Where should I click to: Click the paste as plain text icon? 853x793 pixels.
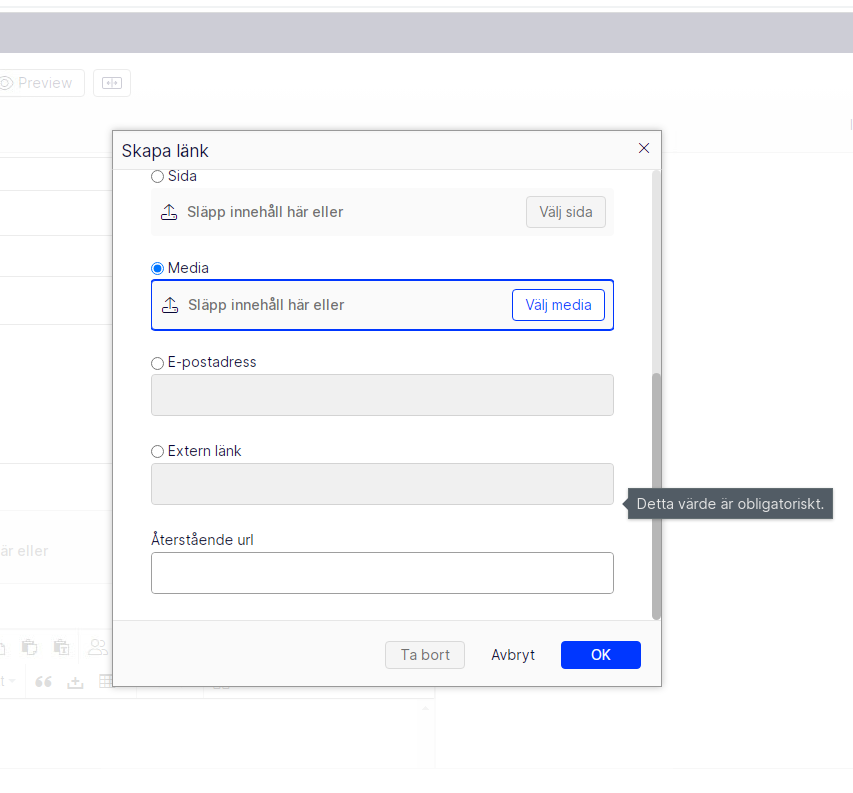61,647
